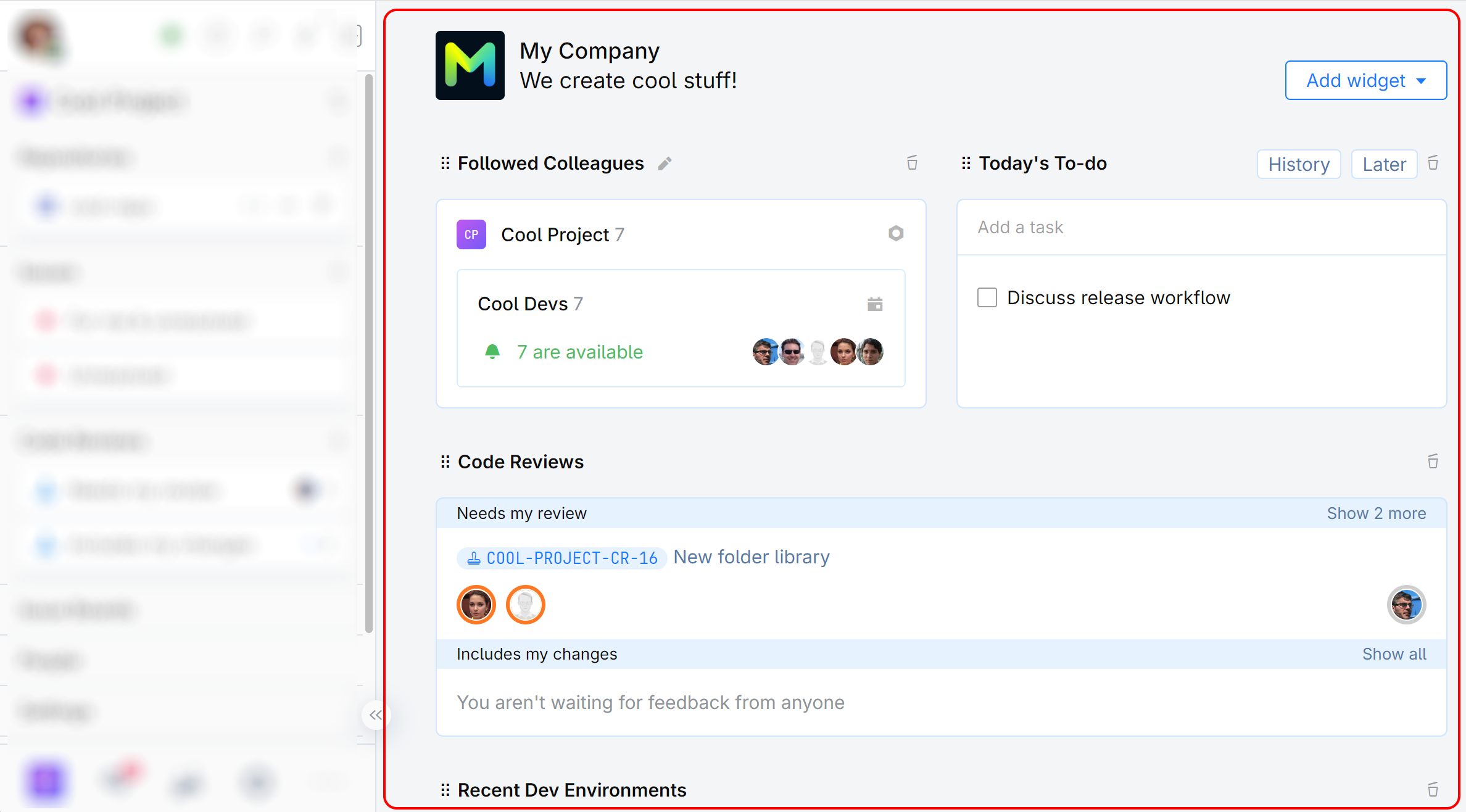This screenshot has width=1466, height=812.
Task: Delete the Today's To-do widget
Action: (x=1433, y=163)
